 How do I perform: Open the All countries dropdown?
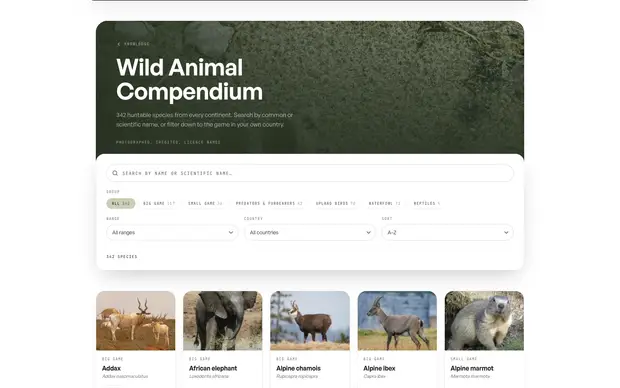point(310,233)
